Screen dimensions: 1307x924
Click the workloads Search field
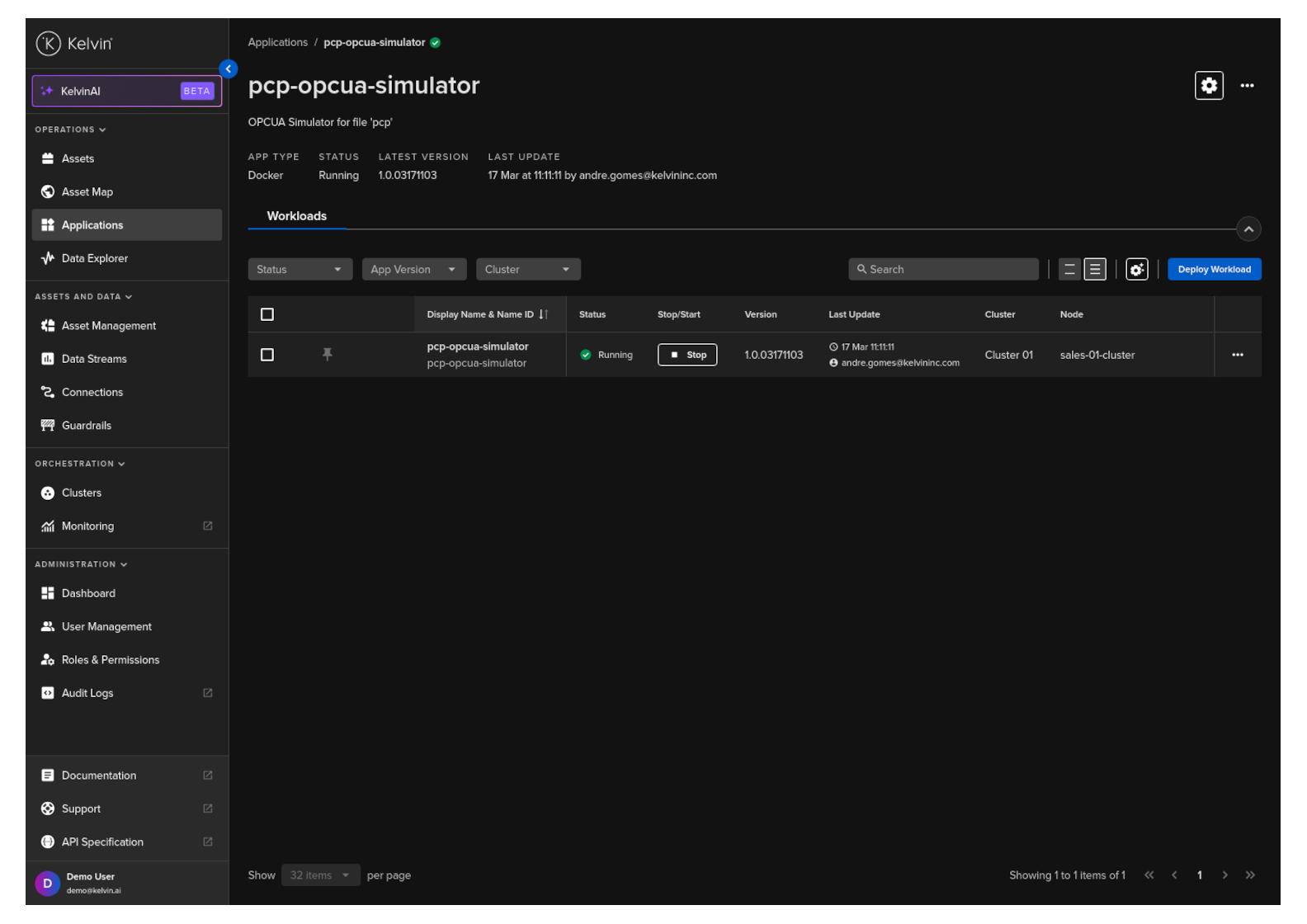[x=943, y=270]
